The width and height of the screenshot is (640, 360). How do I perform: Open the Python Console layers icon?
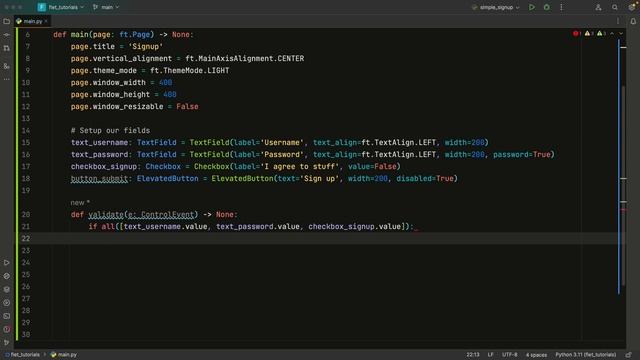pyautogui.click(x=7, y=289)
